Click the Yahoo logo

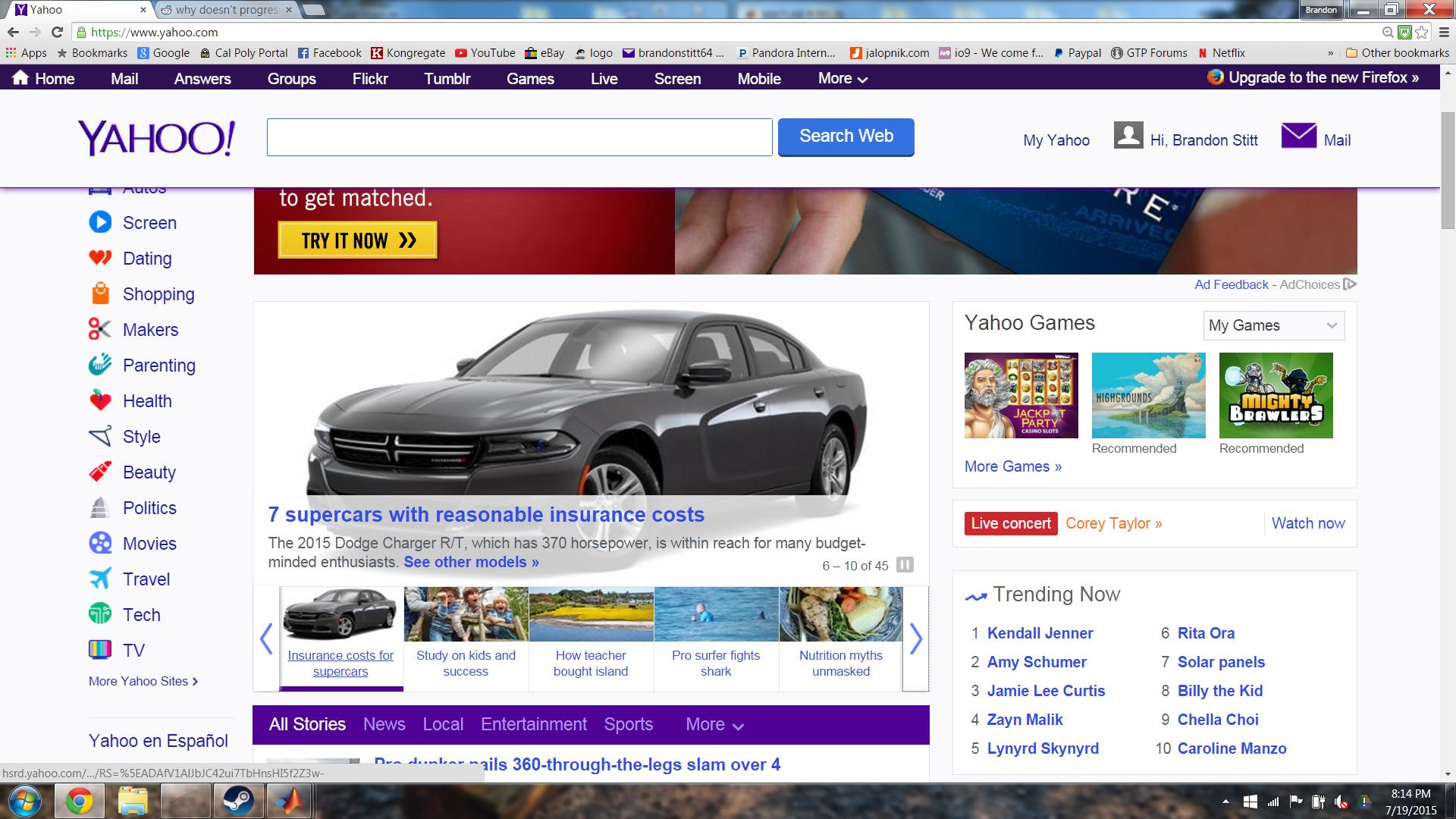[156, 138]
